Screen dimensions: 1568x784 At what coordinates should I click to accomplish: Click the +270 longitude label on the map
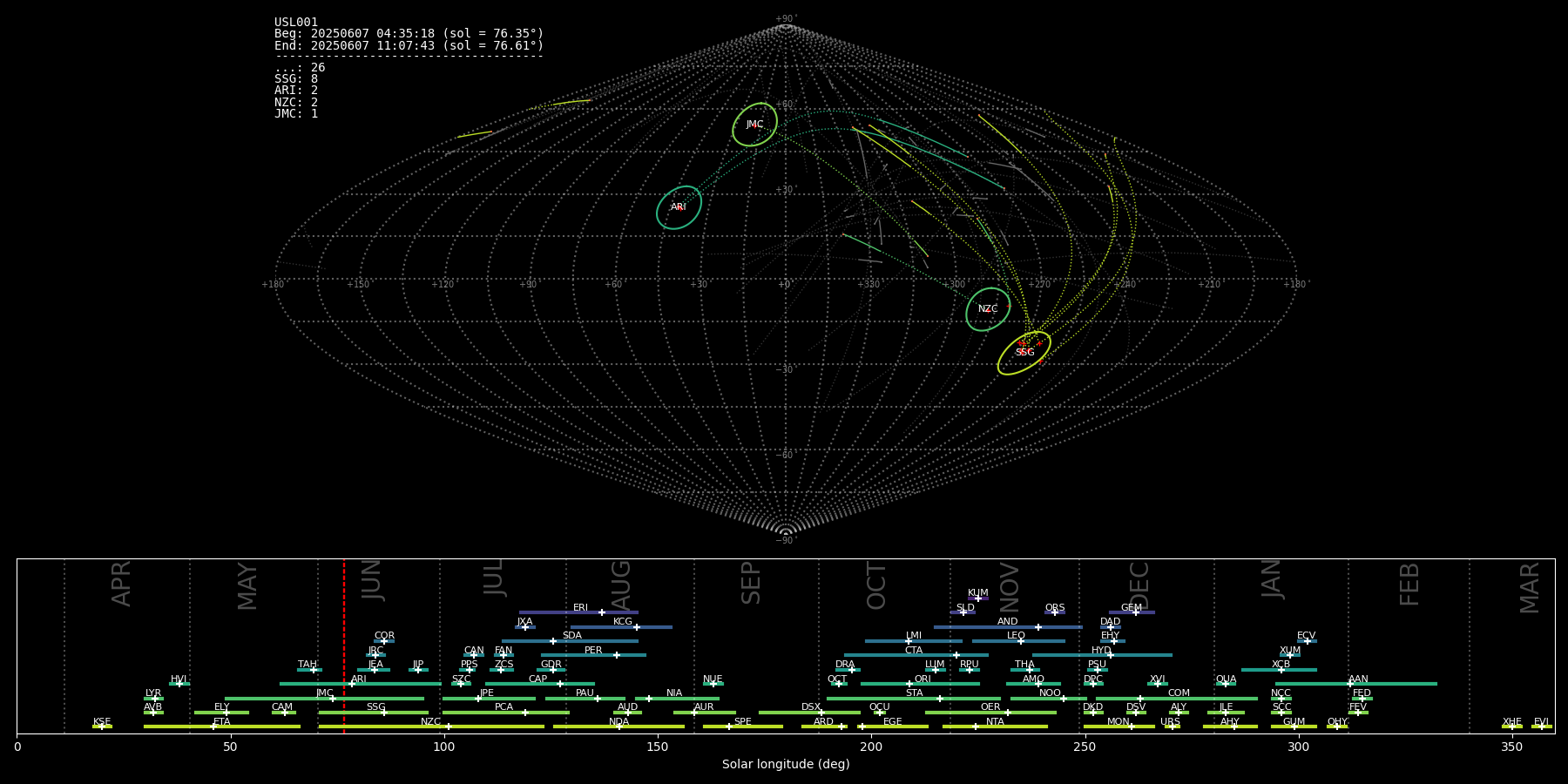(1039, 284)
